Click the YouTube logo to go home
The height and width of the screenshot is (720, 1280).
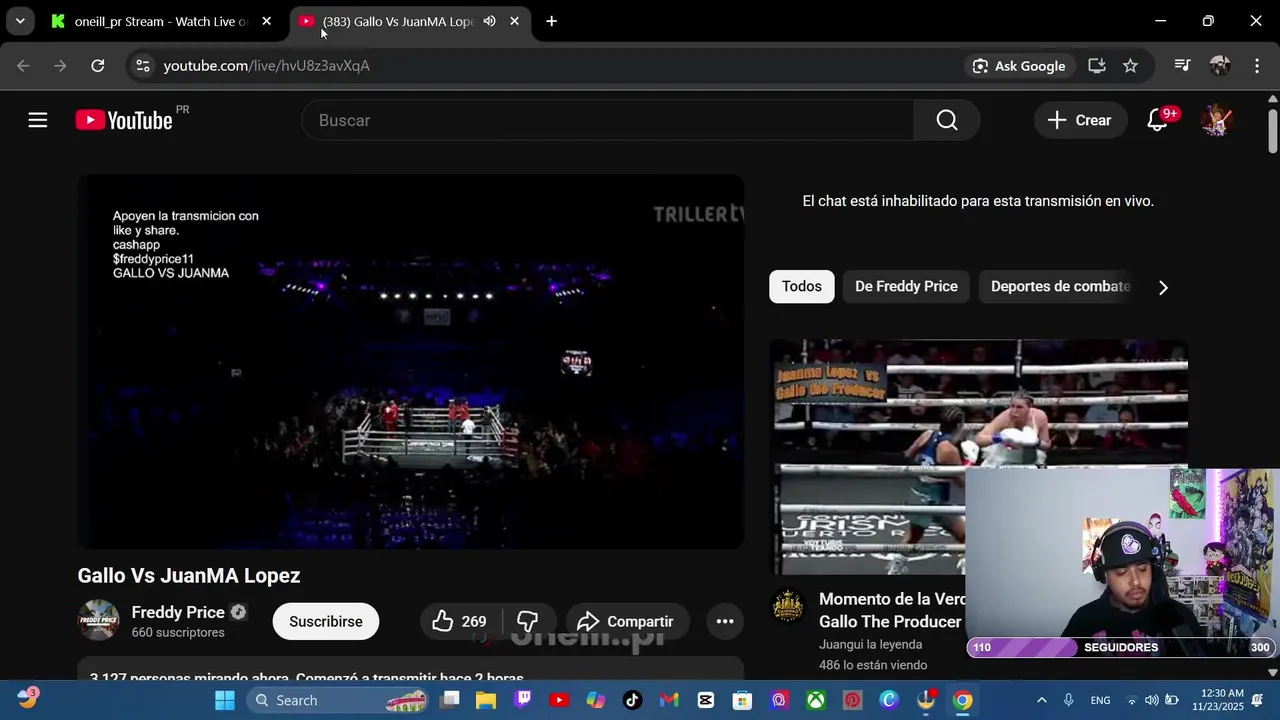124,120
